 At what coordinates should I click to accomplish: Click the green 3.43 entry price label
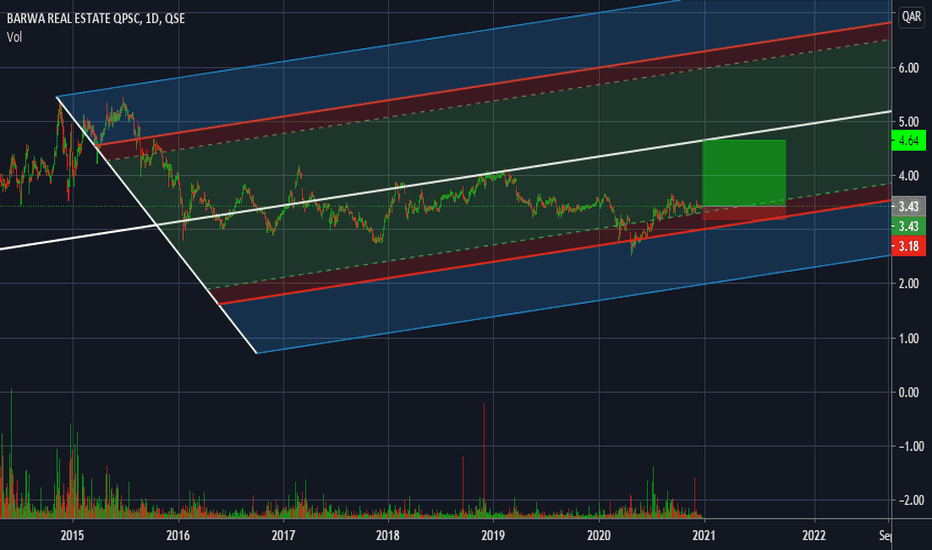[x=909, y=226]
